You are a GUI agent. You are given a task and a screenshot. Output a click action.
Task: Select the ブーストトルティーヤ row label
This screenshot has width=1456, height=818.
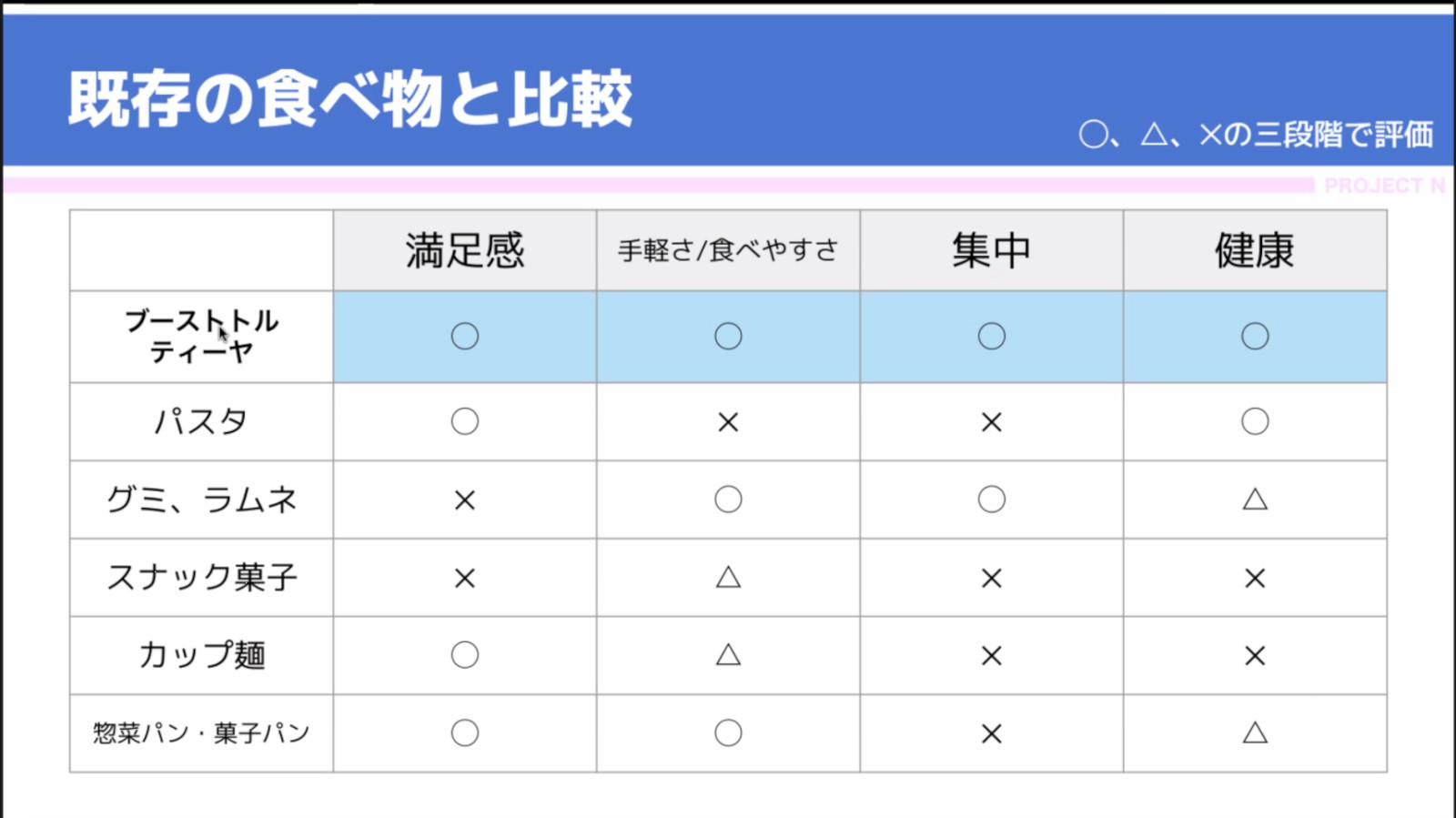[x=201, y=336]
